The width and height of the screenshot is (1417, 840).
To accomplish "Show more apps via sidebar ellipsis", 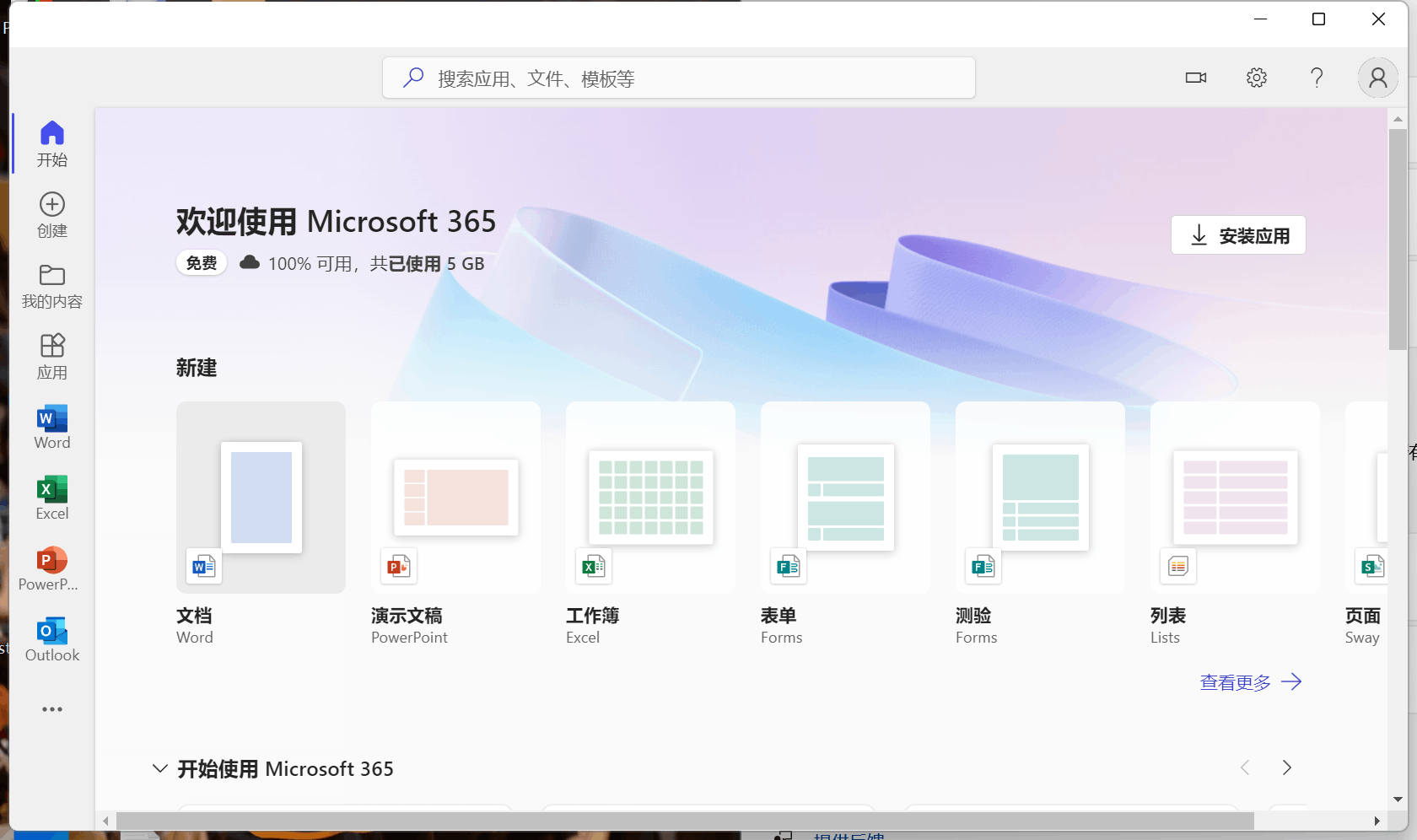I will pos(52,709).
